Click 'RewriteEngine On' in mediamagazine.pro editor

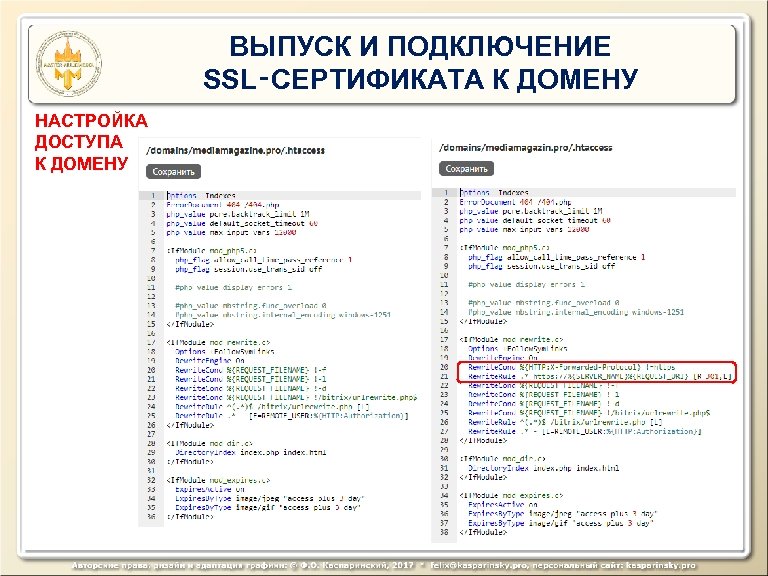pos(210,360)
